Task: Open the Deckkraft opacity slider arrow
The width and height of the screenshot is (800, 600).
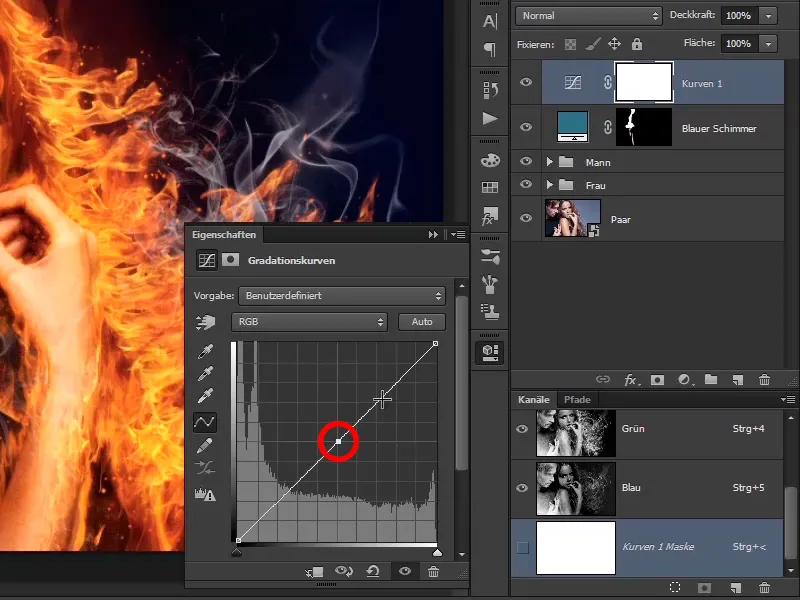Action: (x=768, y=16)
